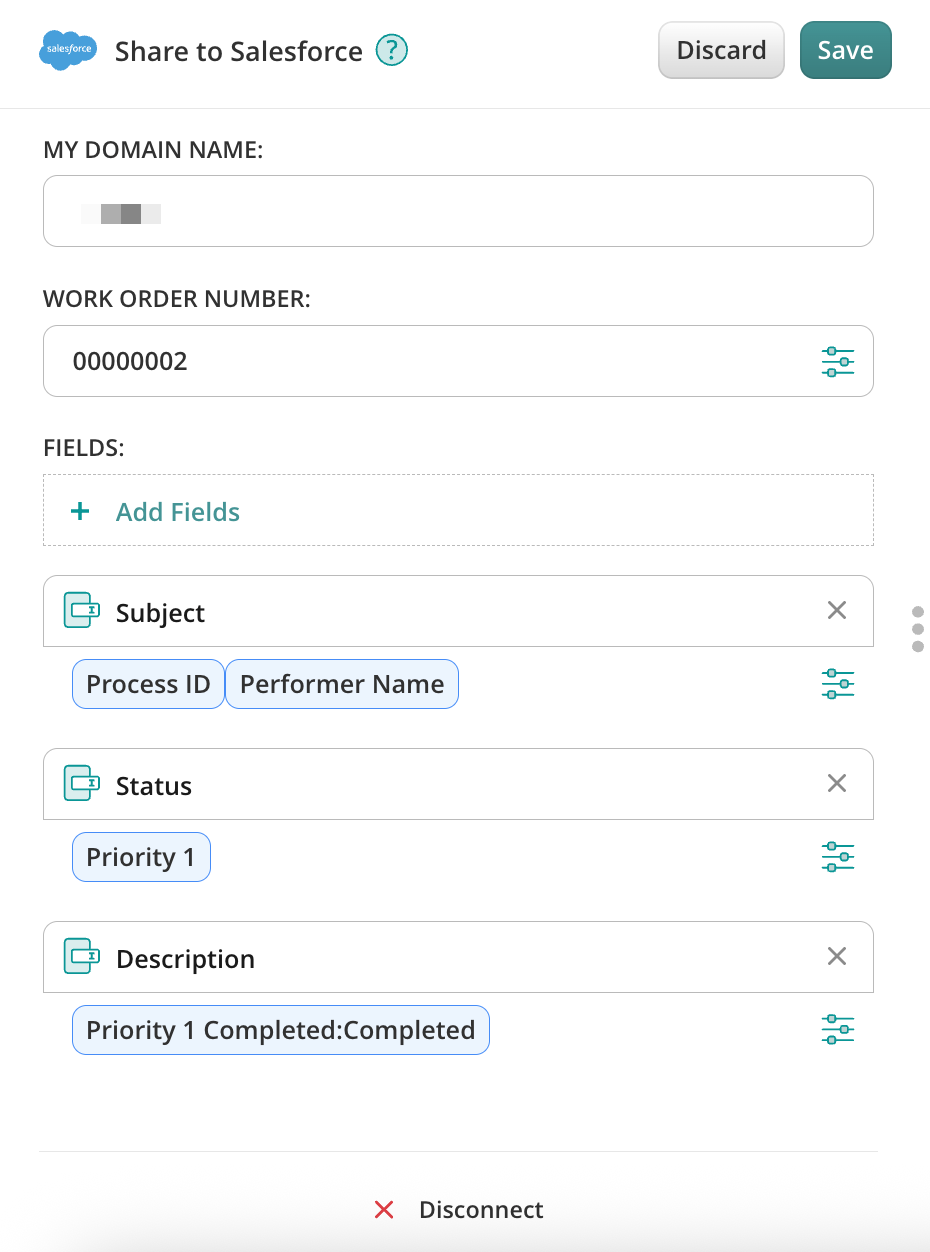Open the help question mark icon
This screenshot has height=1252, width=930.
(x=392, y=50)
